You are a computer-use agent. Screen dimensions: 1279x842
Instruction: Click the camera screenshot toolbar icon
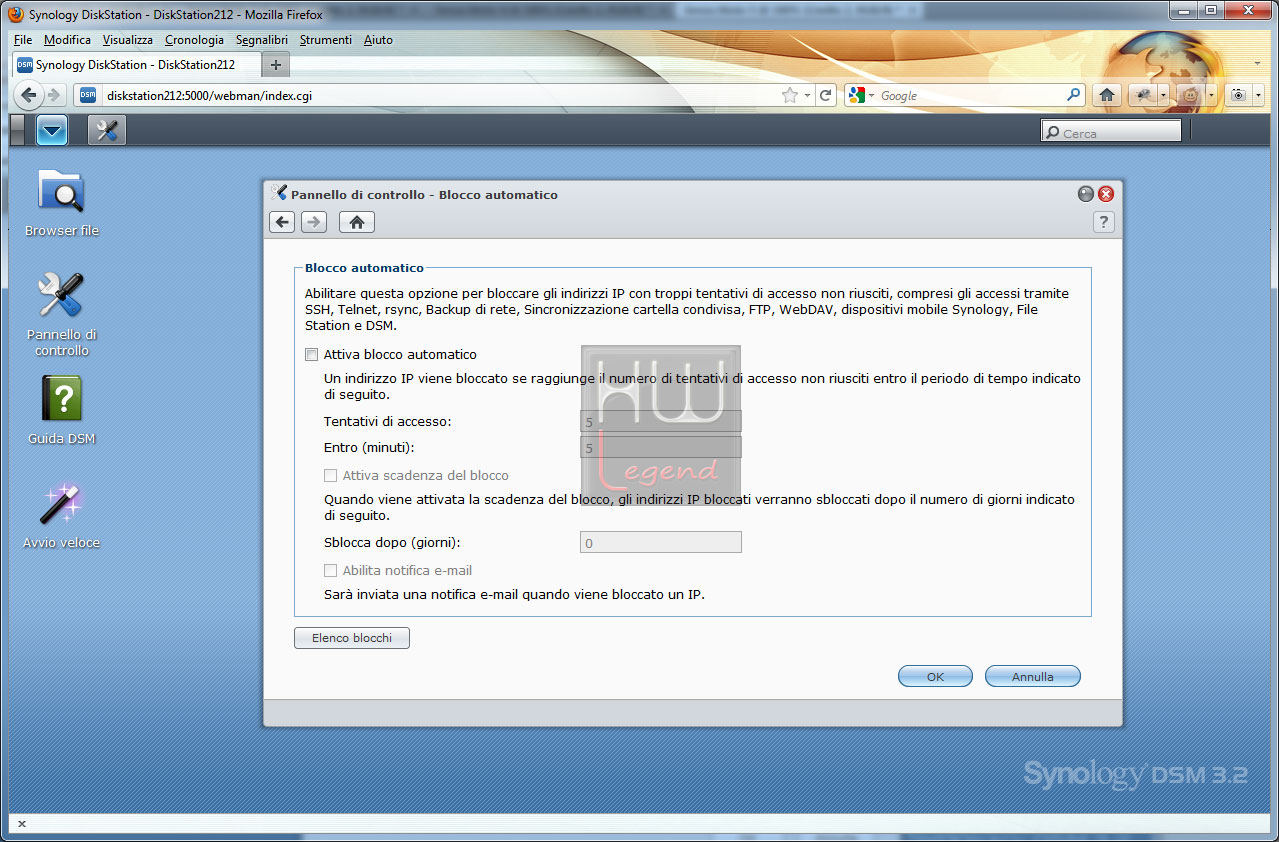coord(1239,95)
